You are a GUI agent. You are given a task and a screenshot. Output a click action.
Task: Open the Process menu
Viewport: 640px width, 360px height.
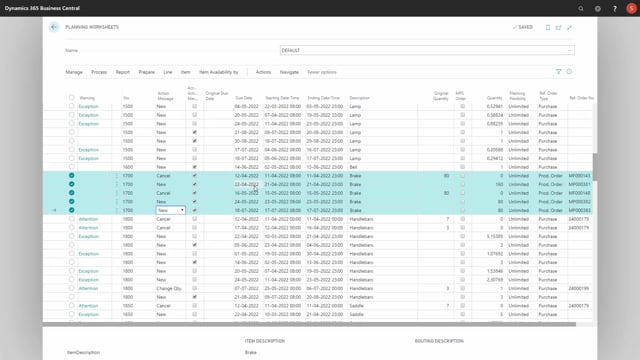click(99, 72)
